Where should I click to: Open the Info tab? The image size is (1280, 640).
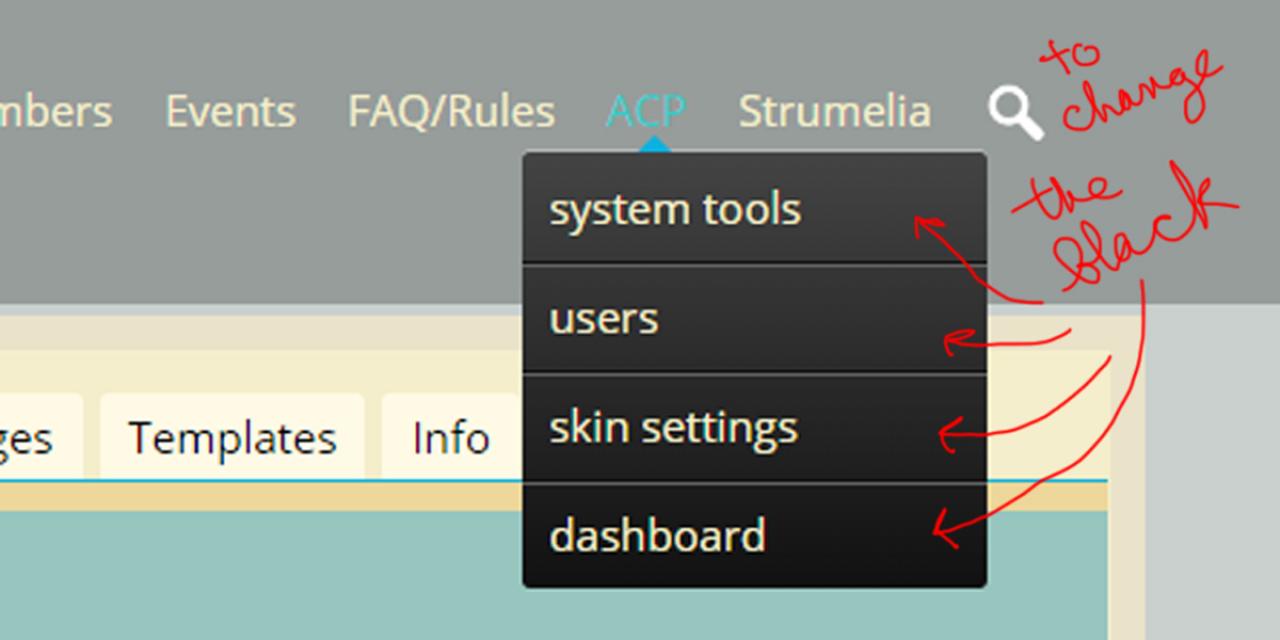(x=451, y=437)
